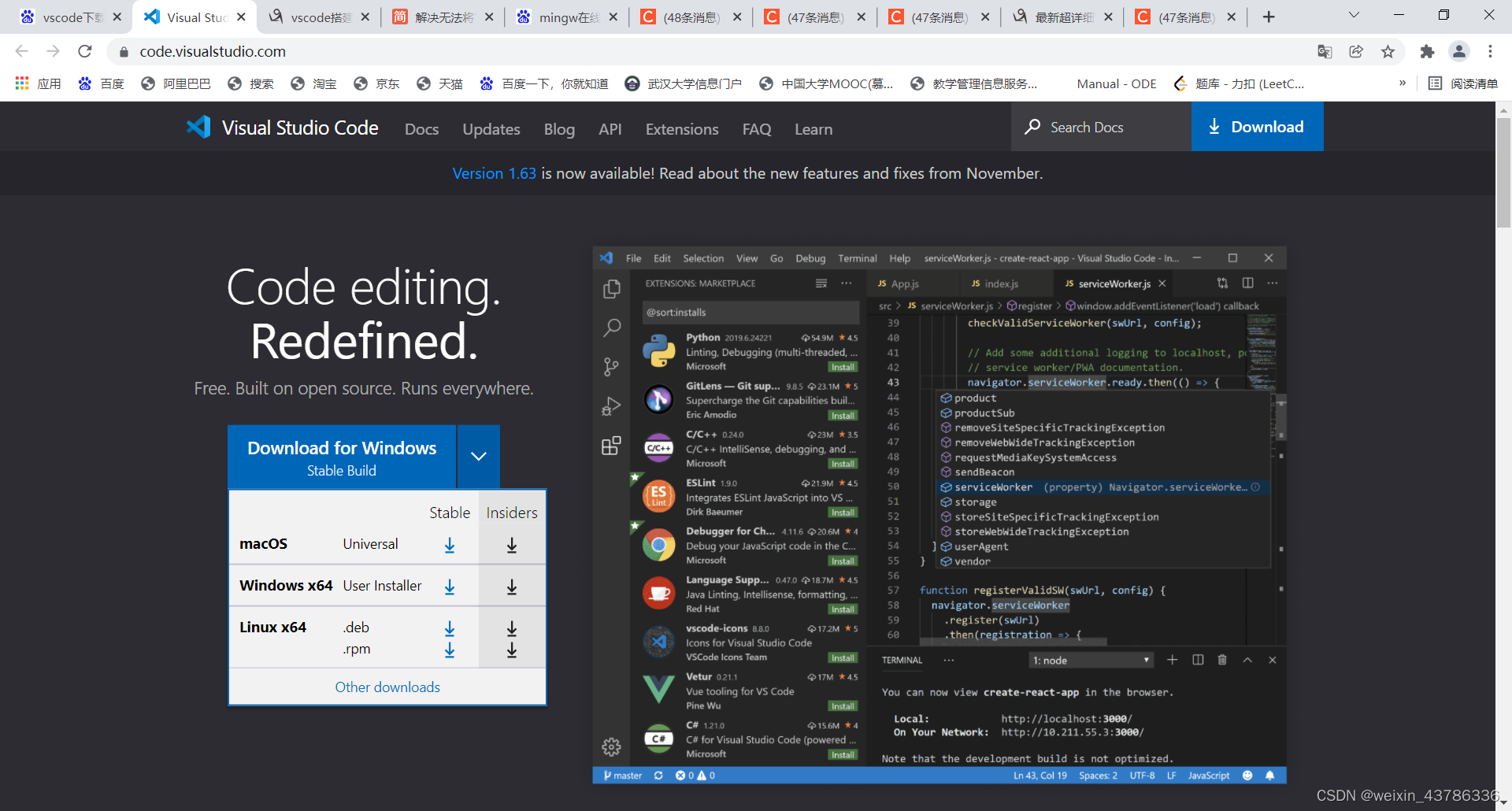This screenshot has height=811, width=1512.
Task: Click the blue Download button in header
Action: click(x=1258, y=127)
